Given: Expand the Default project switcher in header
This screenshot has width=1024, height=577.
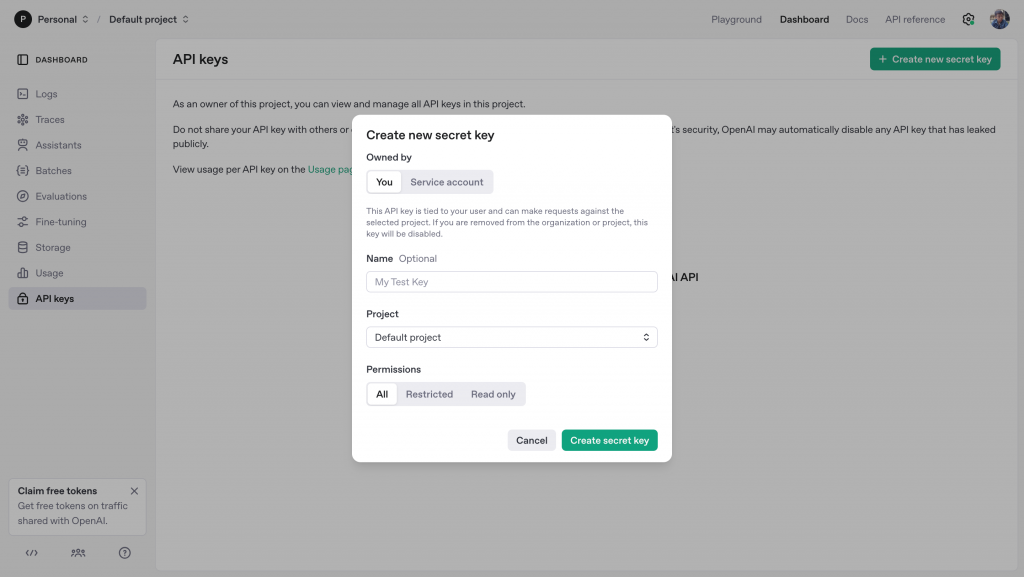Looking at the screenshot, I should [x=149, y=19].
